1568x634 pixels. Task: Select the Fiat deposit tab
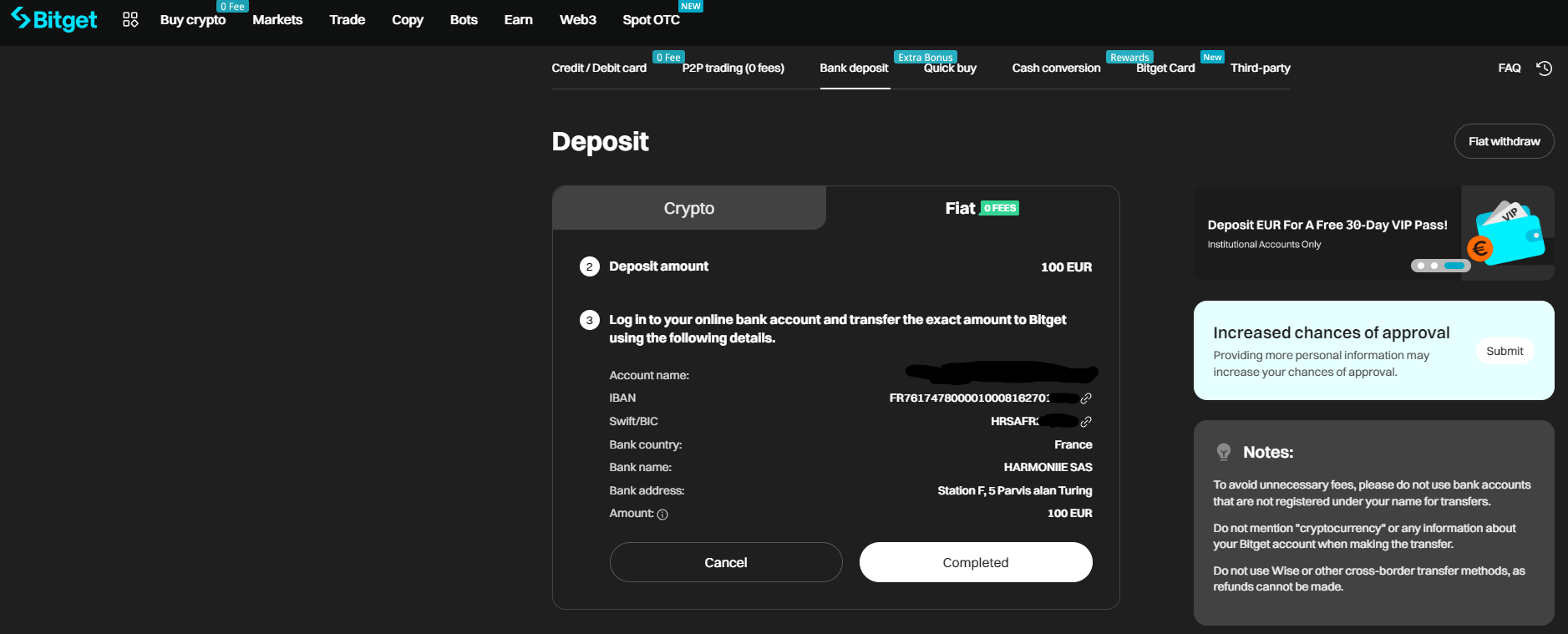(x=972, y=208)
